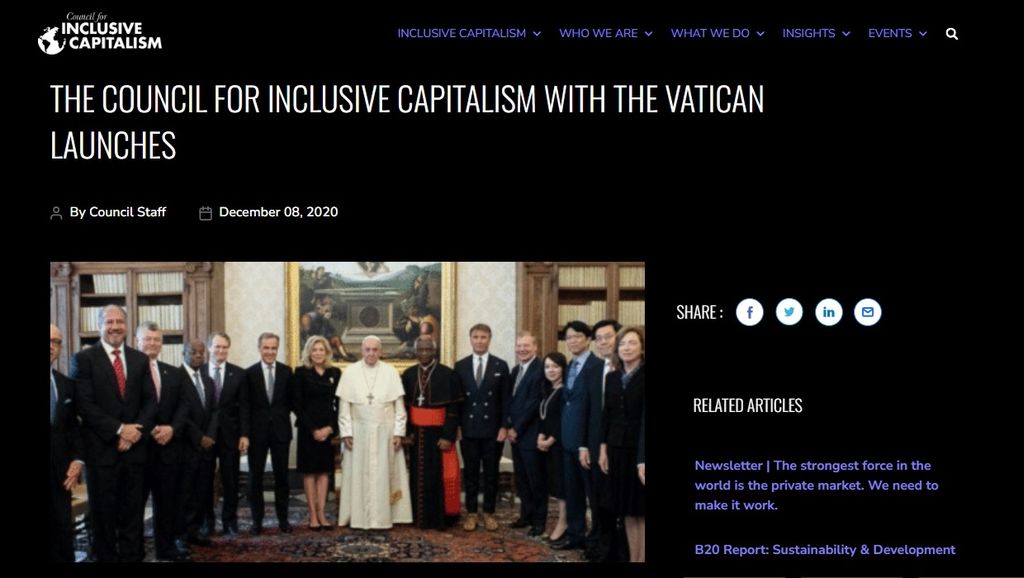Click the search magnifier icon

[952, 34]
